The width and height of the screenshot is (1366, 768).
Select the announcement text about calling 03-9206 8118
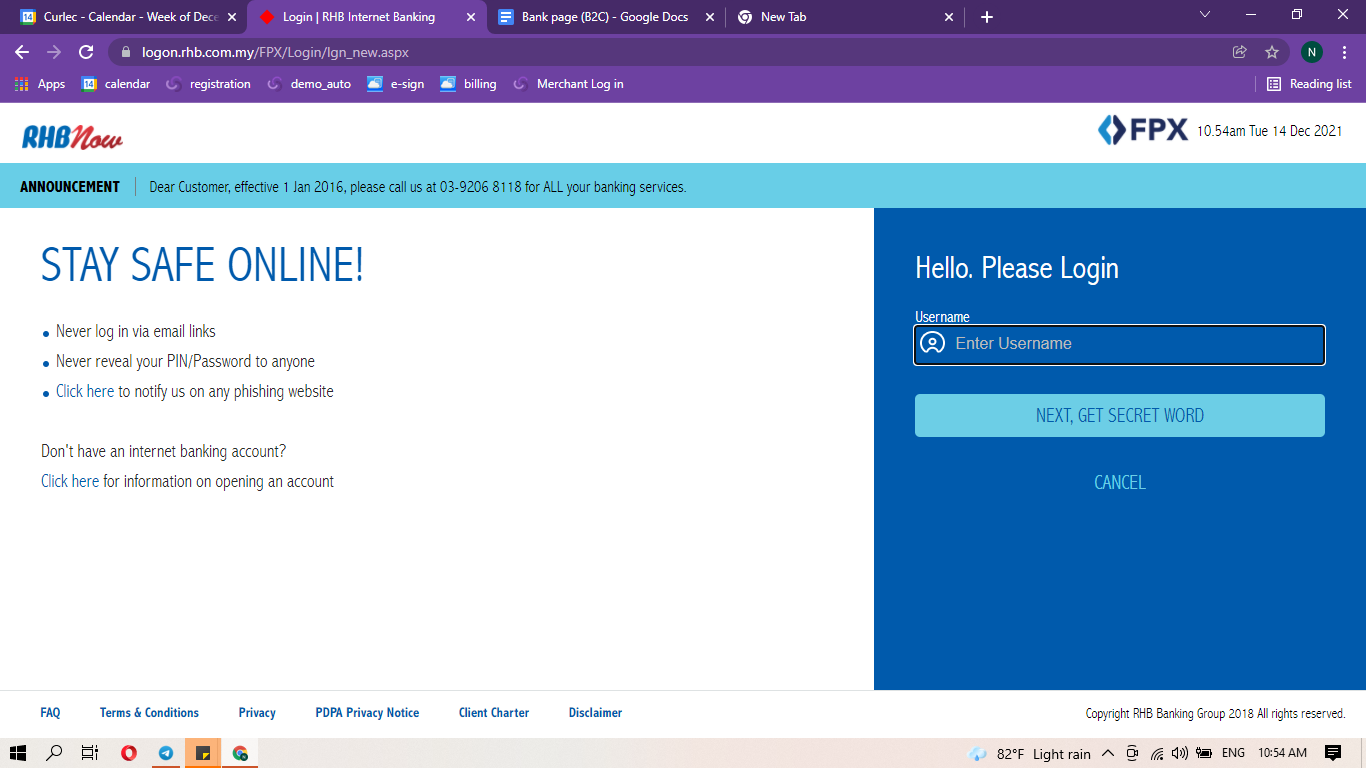click(x=417, y=187)
